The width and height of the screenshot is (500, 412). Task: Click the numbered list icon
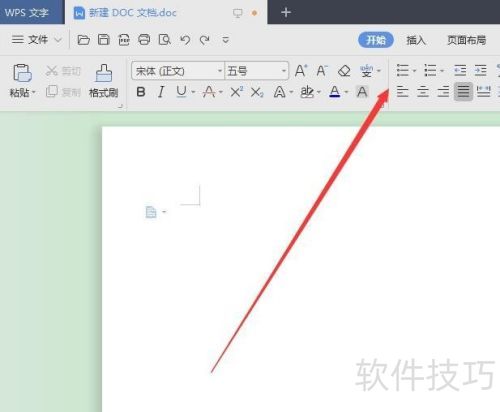click(x=430, y=71)
